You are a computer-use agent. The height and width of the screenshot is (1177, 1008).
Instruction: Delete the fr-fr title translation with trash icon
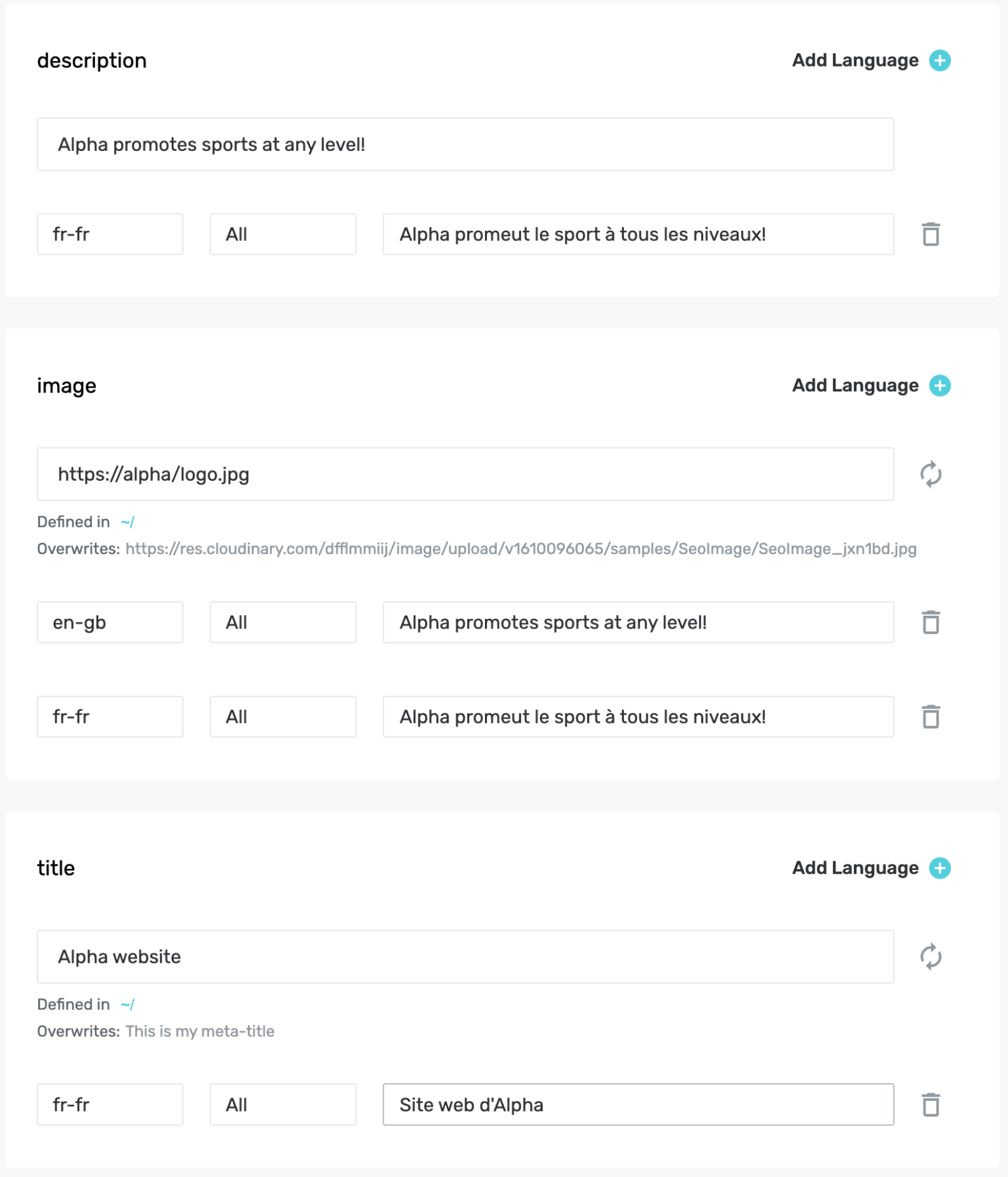click(931, 1105)
